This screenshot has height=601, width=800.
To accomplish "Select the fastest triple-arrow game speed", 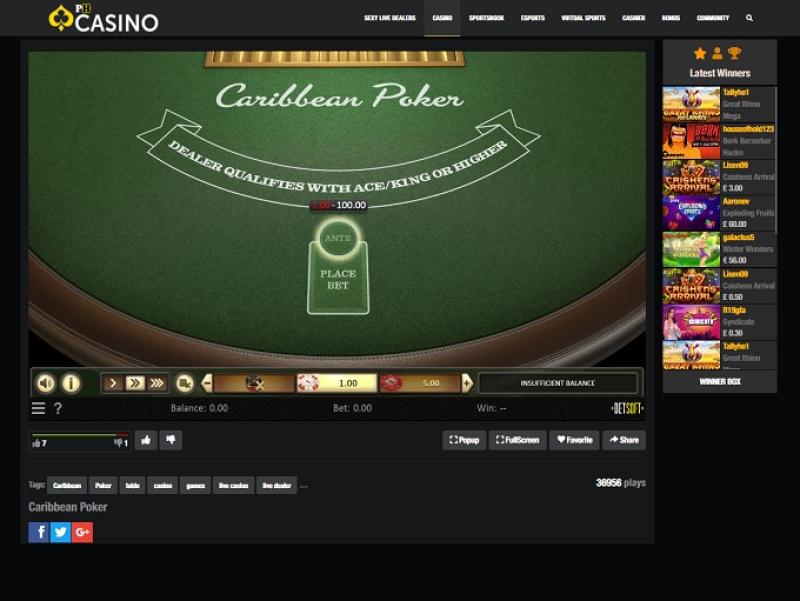I will click(157, 383).
